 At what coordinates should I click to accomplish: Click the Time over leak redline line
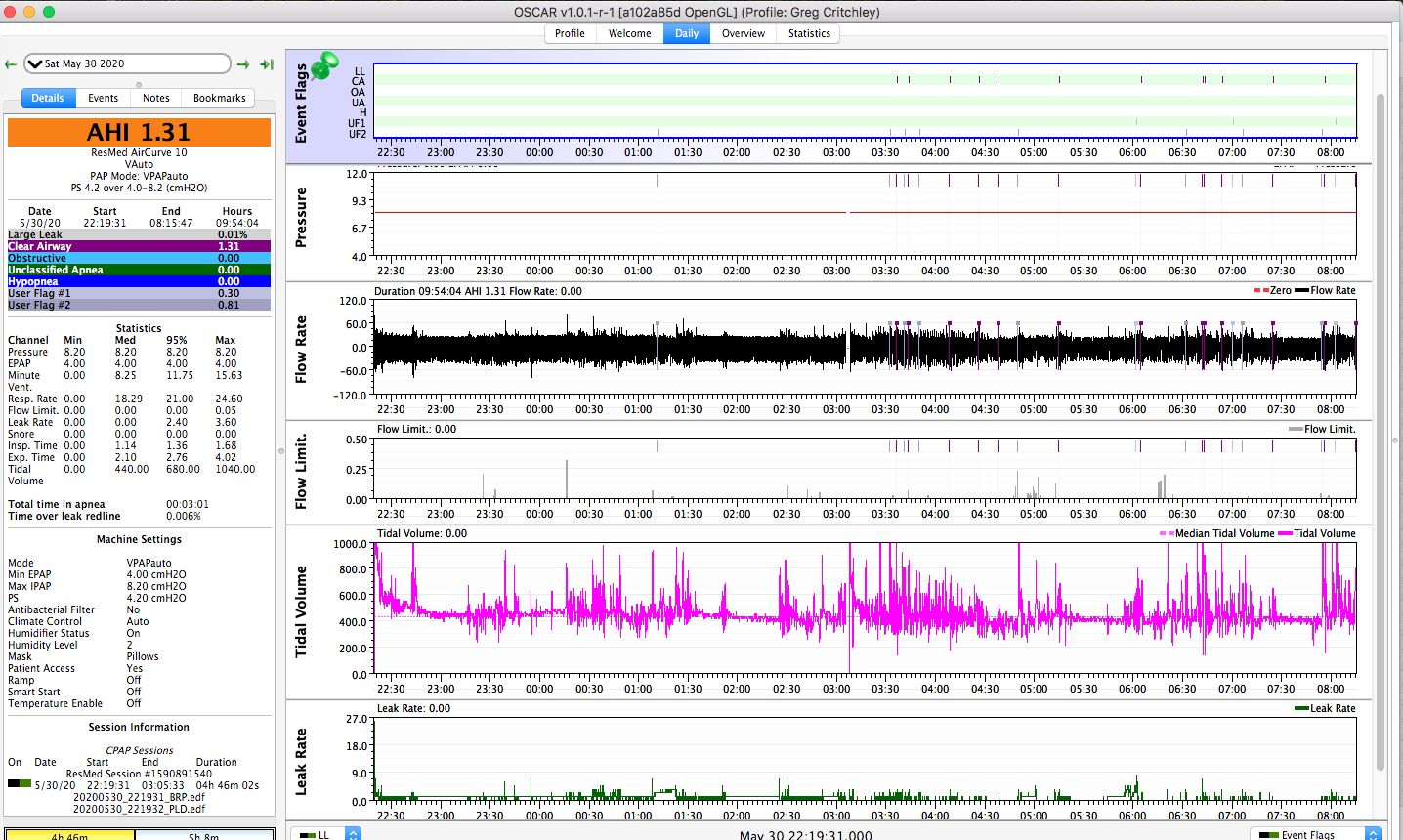click(x=105, y=516)
